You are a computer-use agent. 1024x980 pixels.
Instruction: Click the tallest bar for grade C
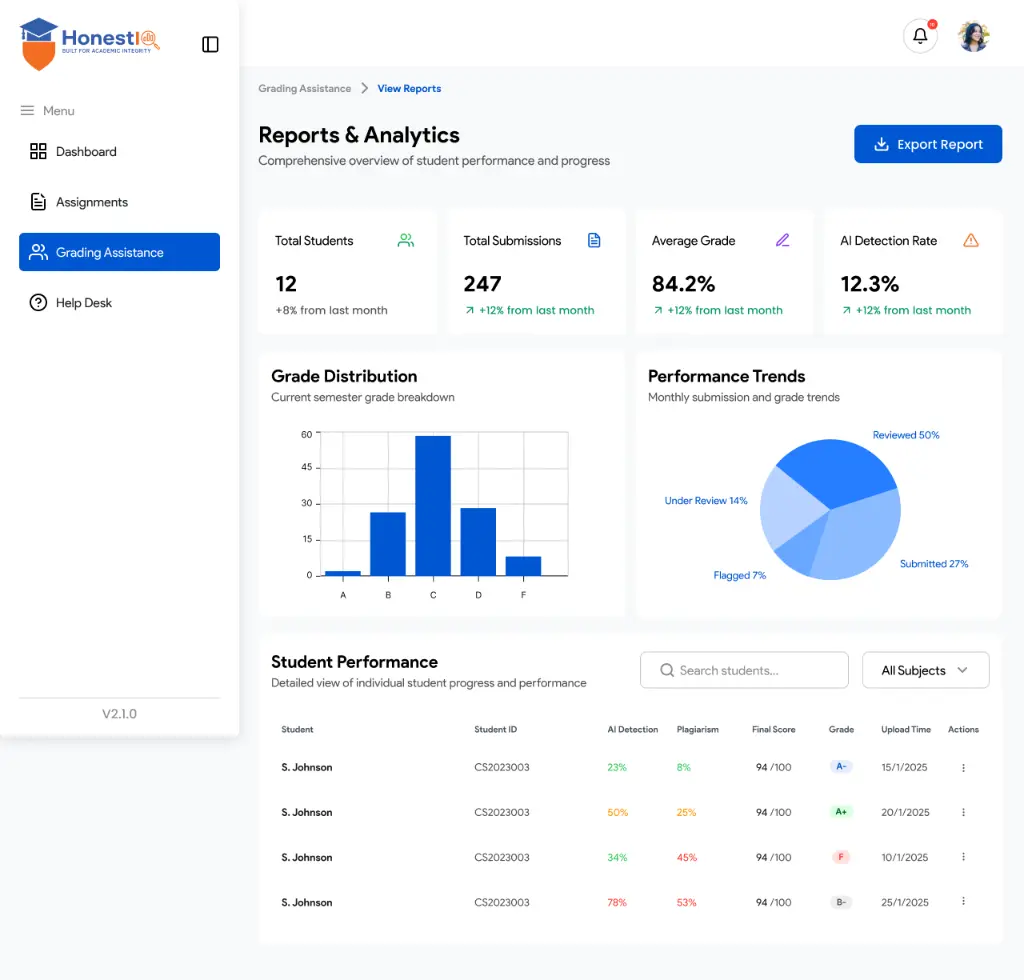point(433,505)
